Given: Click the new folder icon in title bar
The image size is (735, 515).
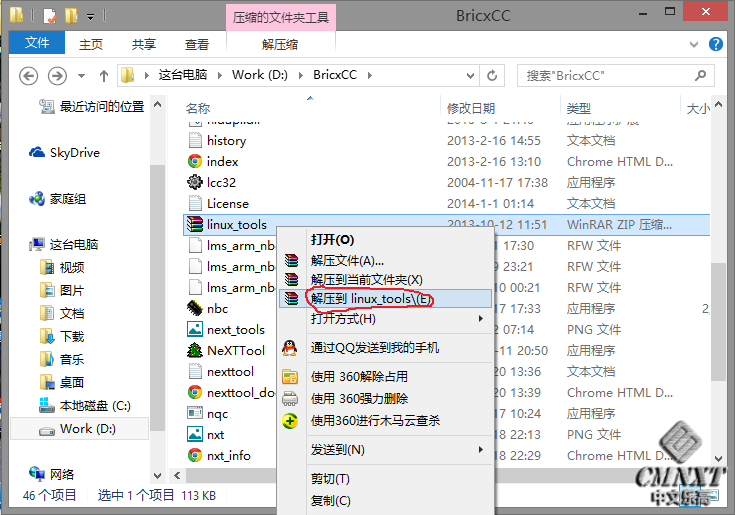Looking at the screenshot, I should [71, 15].
